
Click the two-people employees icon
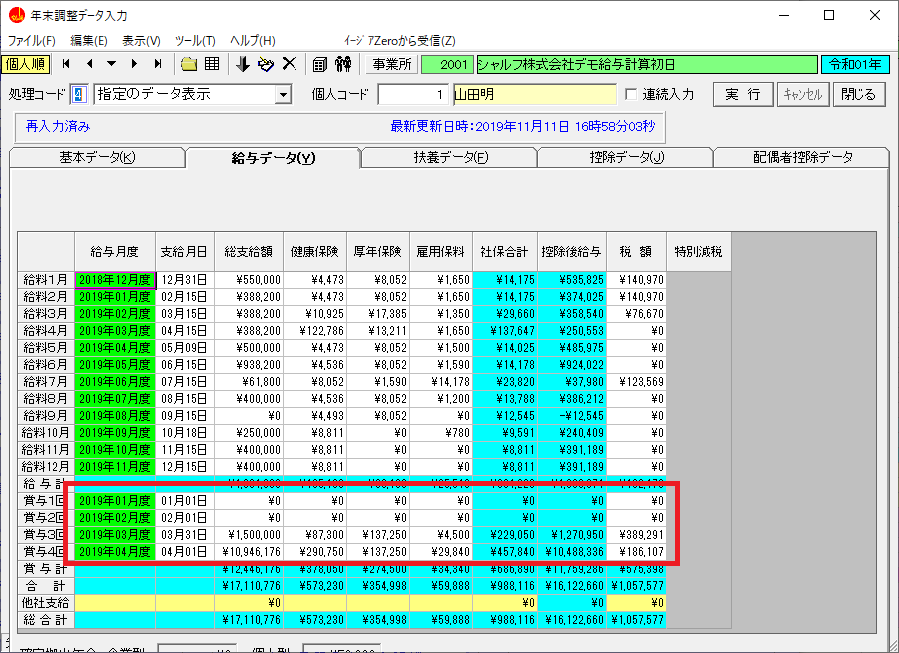pos(343,64)
